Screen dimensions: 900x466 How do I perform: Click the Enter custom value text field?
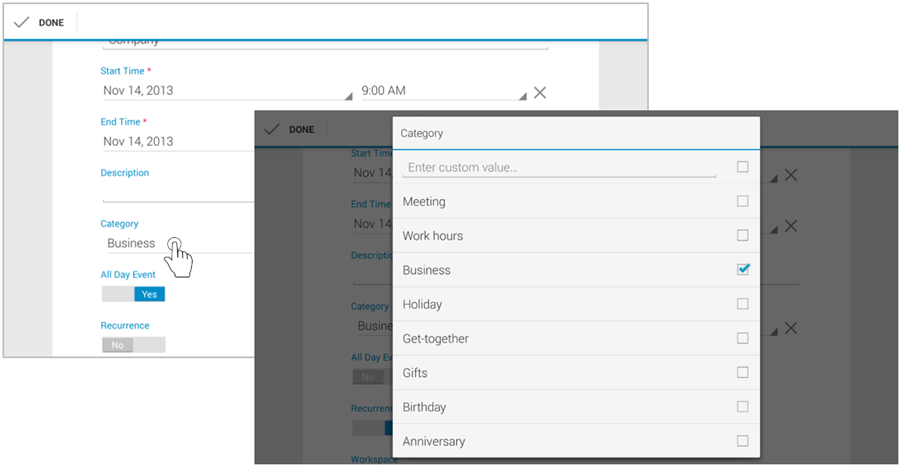pyautogui.click(x=558, y=168)
